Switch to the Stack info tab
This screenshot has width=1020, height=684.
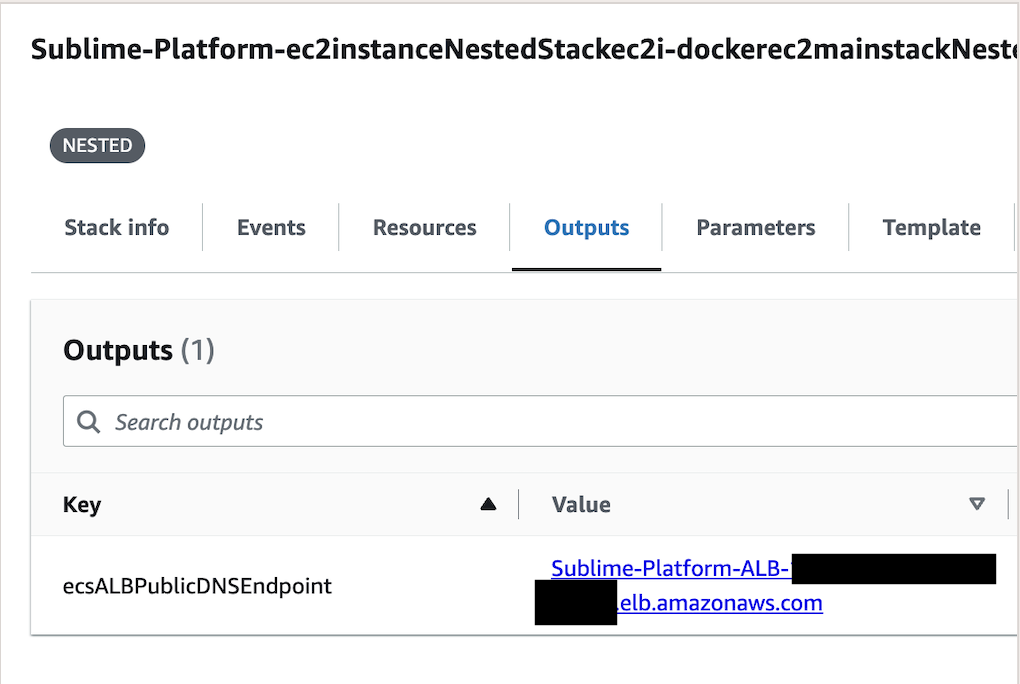(x=117, y=228)
